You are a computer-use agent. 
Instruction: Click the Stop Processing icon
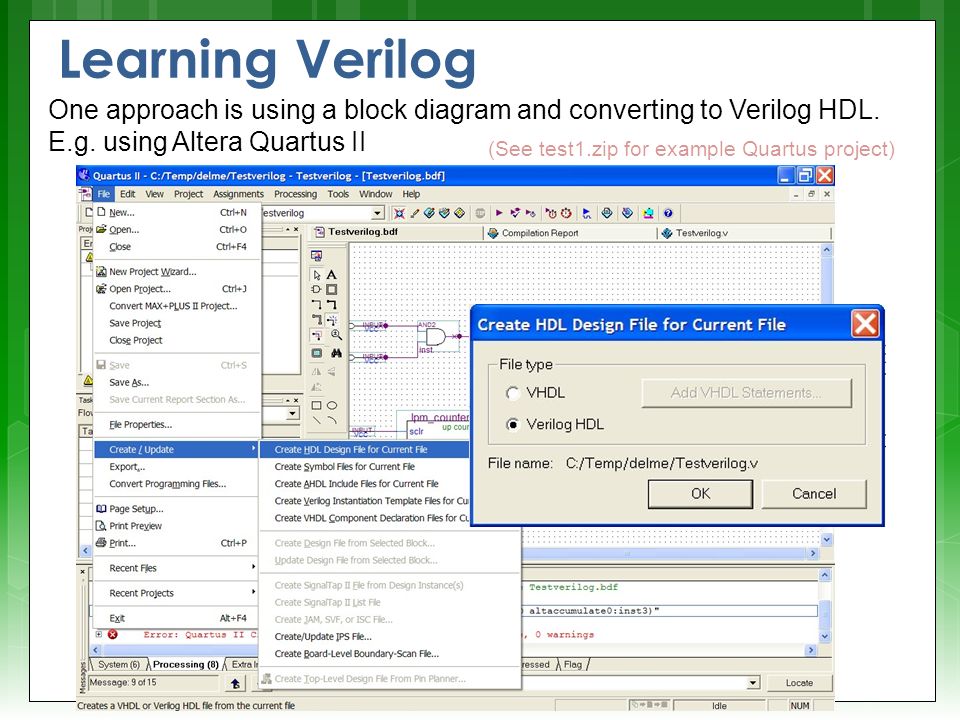481,213
